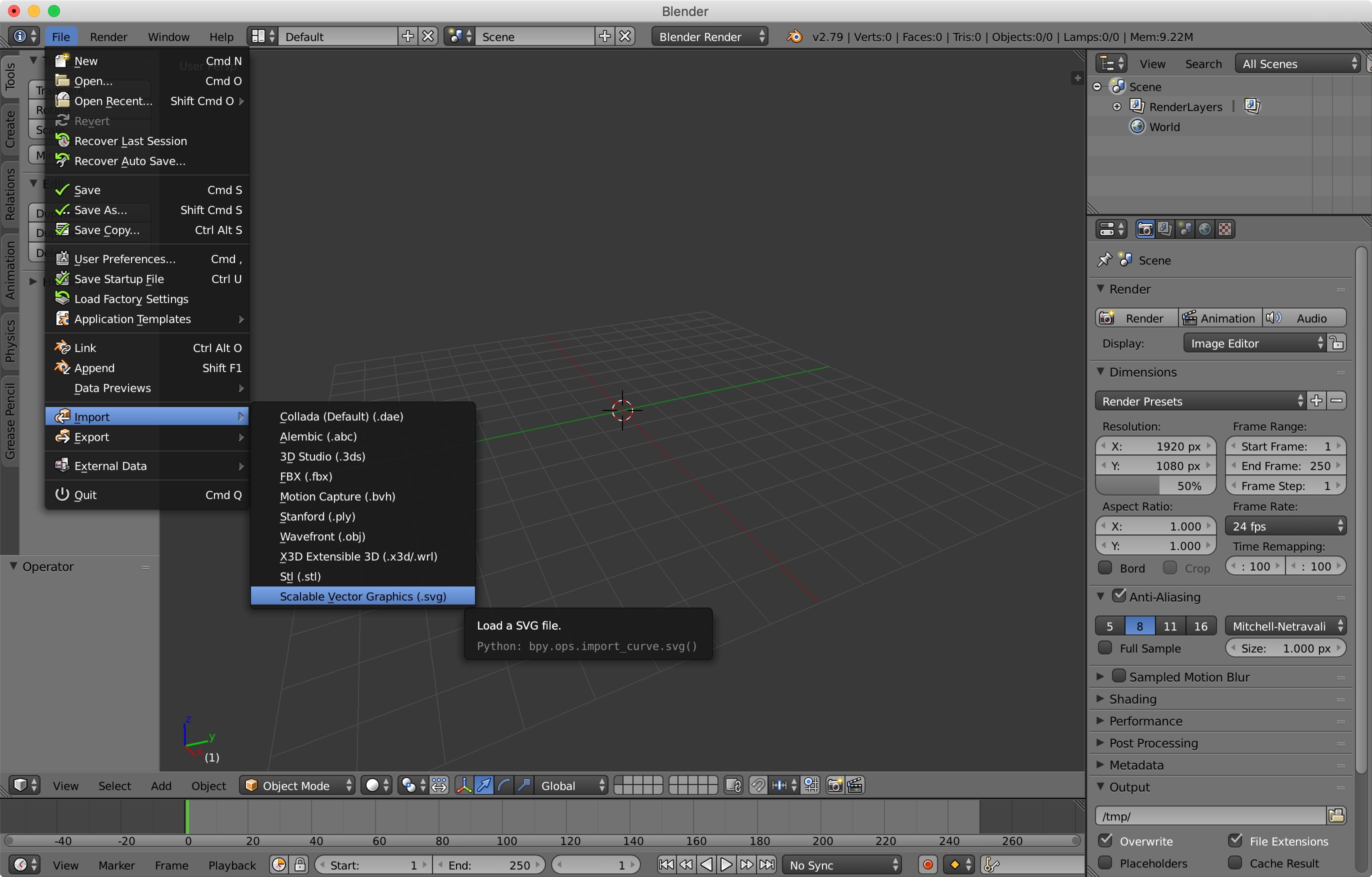Screen dimensions: 1372x877
Task: Select Scalable Vector Graphics (.svg) import
Action: (363, 596)
